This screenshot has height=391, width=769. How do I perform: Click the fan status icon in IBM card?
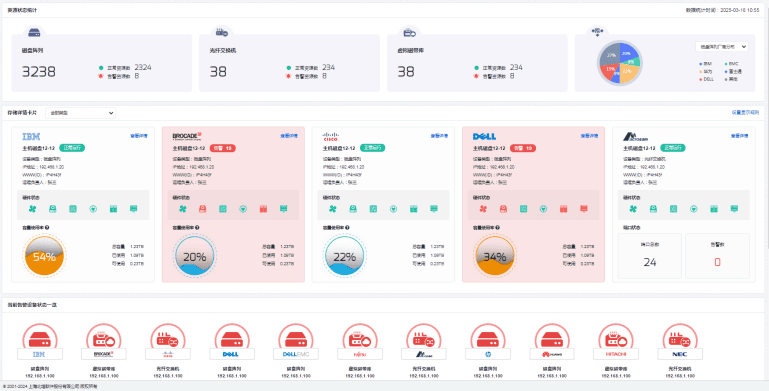pos(33,209)
